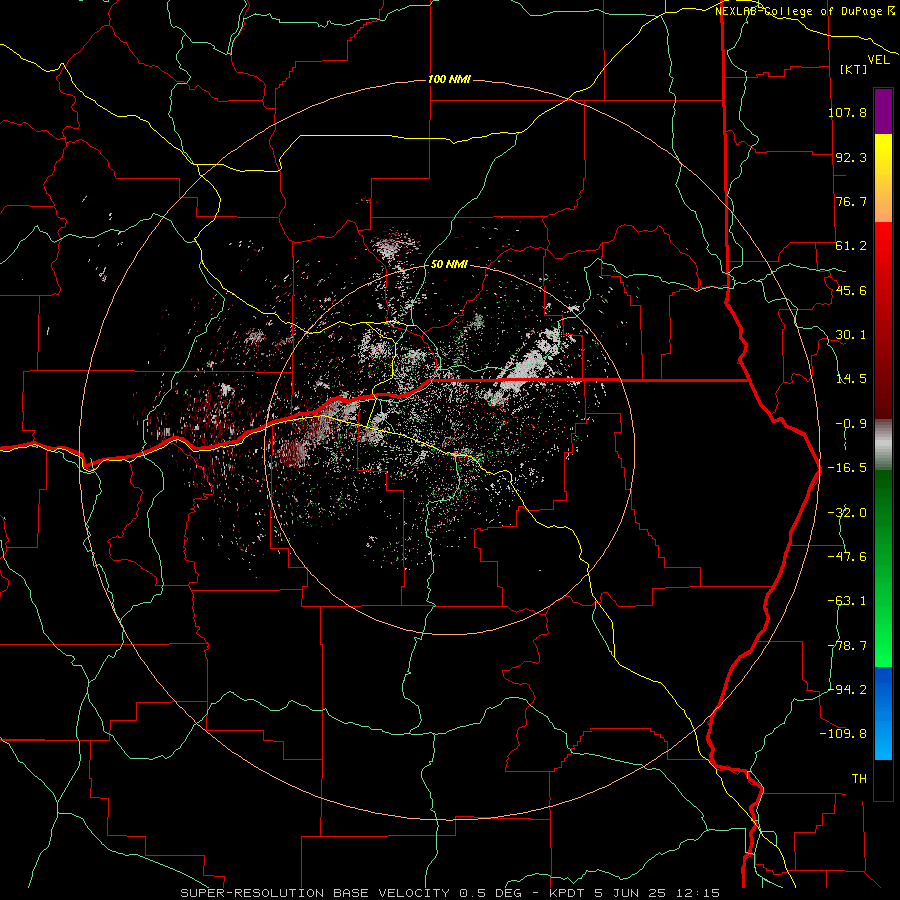Viewport: 900px width, 900px height.
Task: Click the -78.7 velocity scale value
Action: pyautogui.click(x=847, y=646)
